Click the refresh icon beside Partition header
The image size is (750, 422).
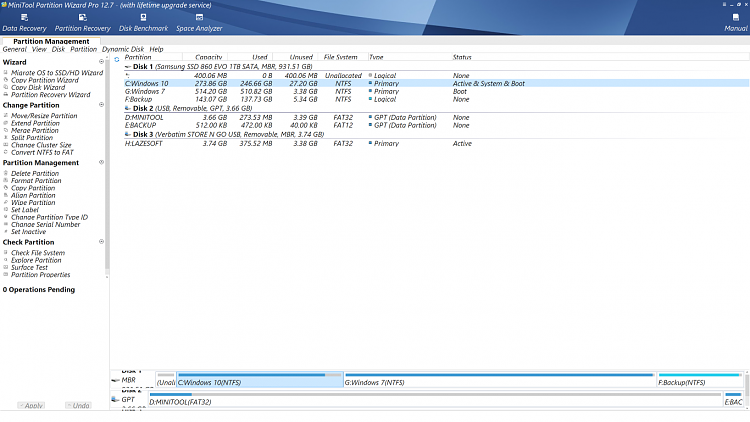point(117,59)
